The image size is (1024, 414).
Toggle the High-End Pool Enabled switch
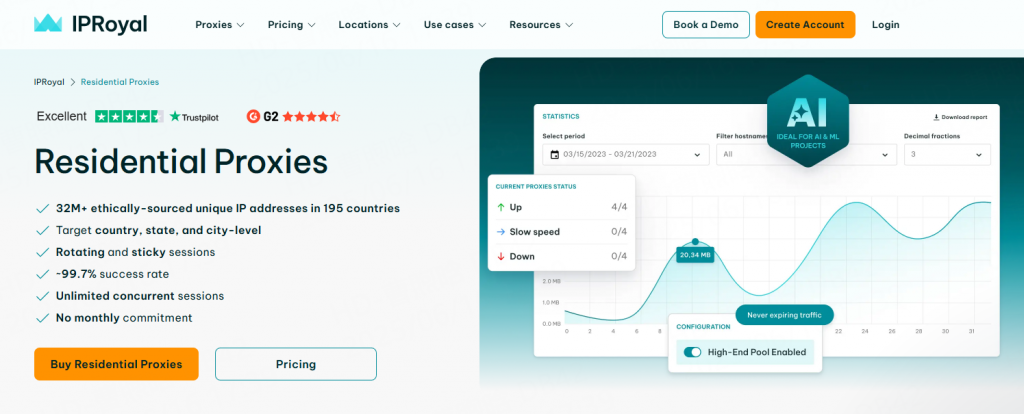[692, 352]
